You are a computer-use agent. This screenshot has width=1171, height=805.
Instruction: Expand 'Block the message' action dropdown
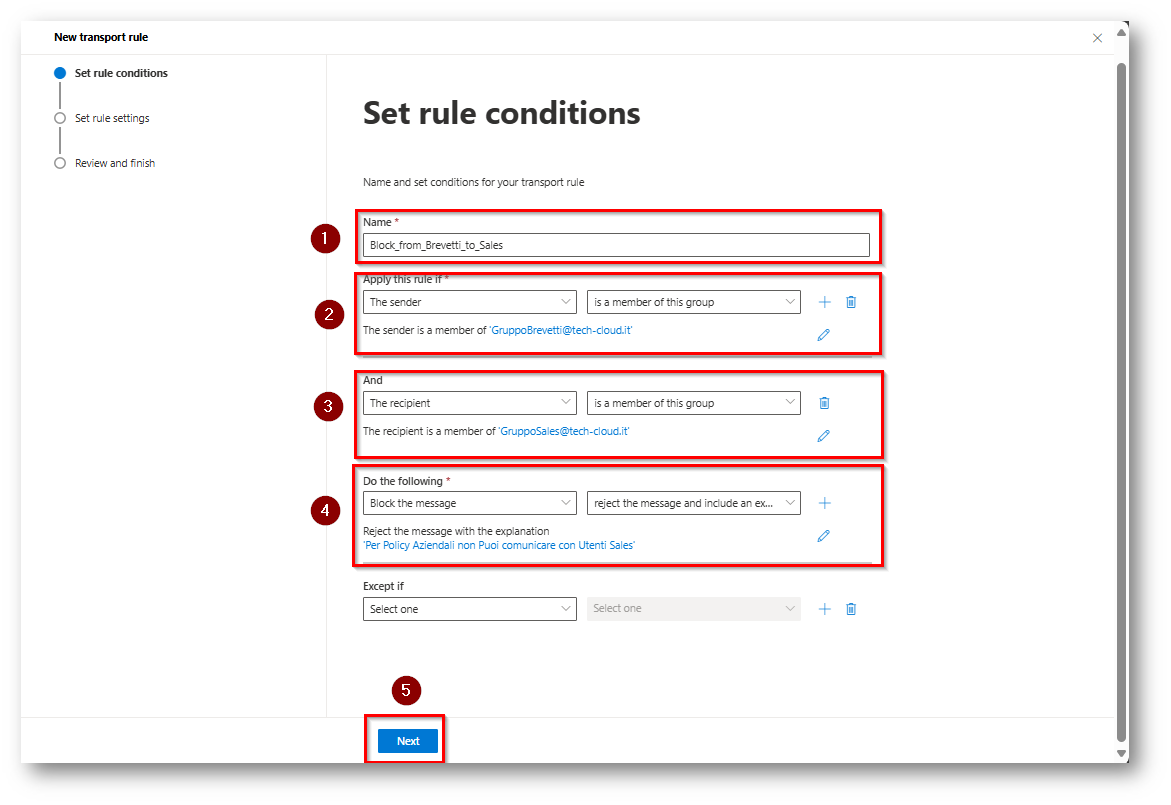pyautogui.click(x=469, y=503)
